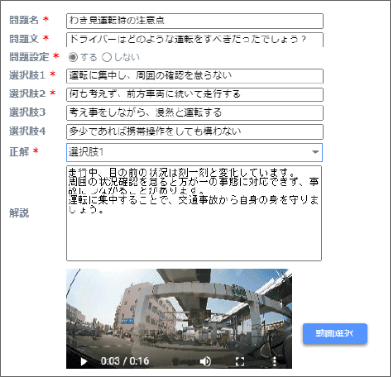
Task: Click the 正解 label
Action: coord(19,152)
